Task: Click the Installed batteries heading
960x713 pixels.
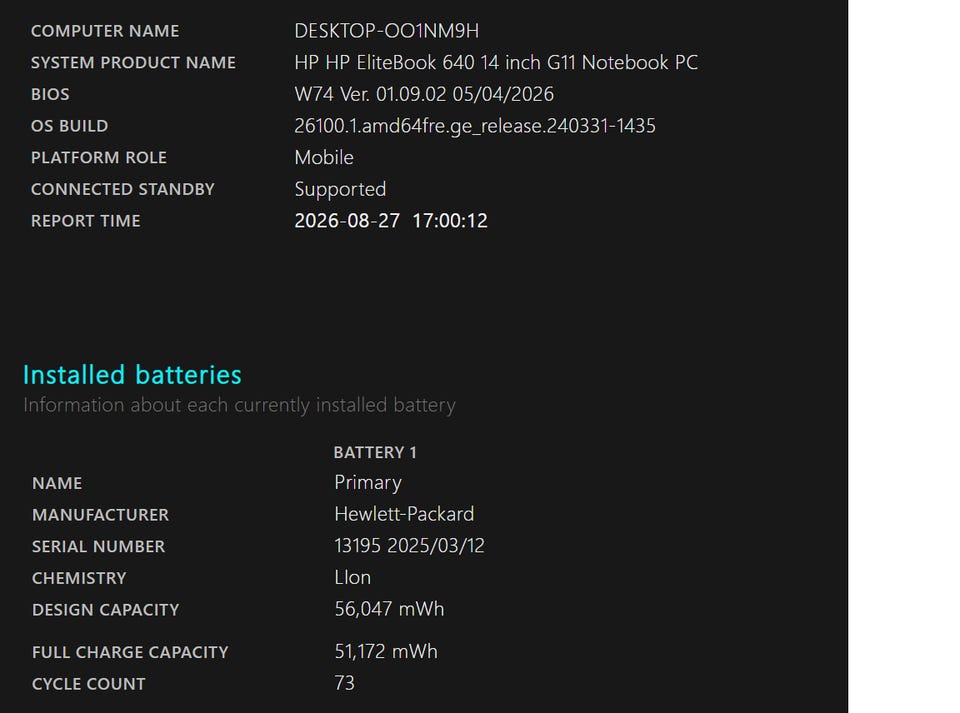Action: point(132,375)
